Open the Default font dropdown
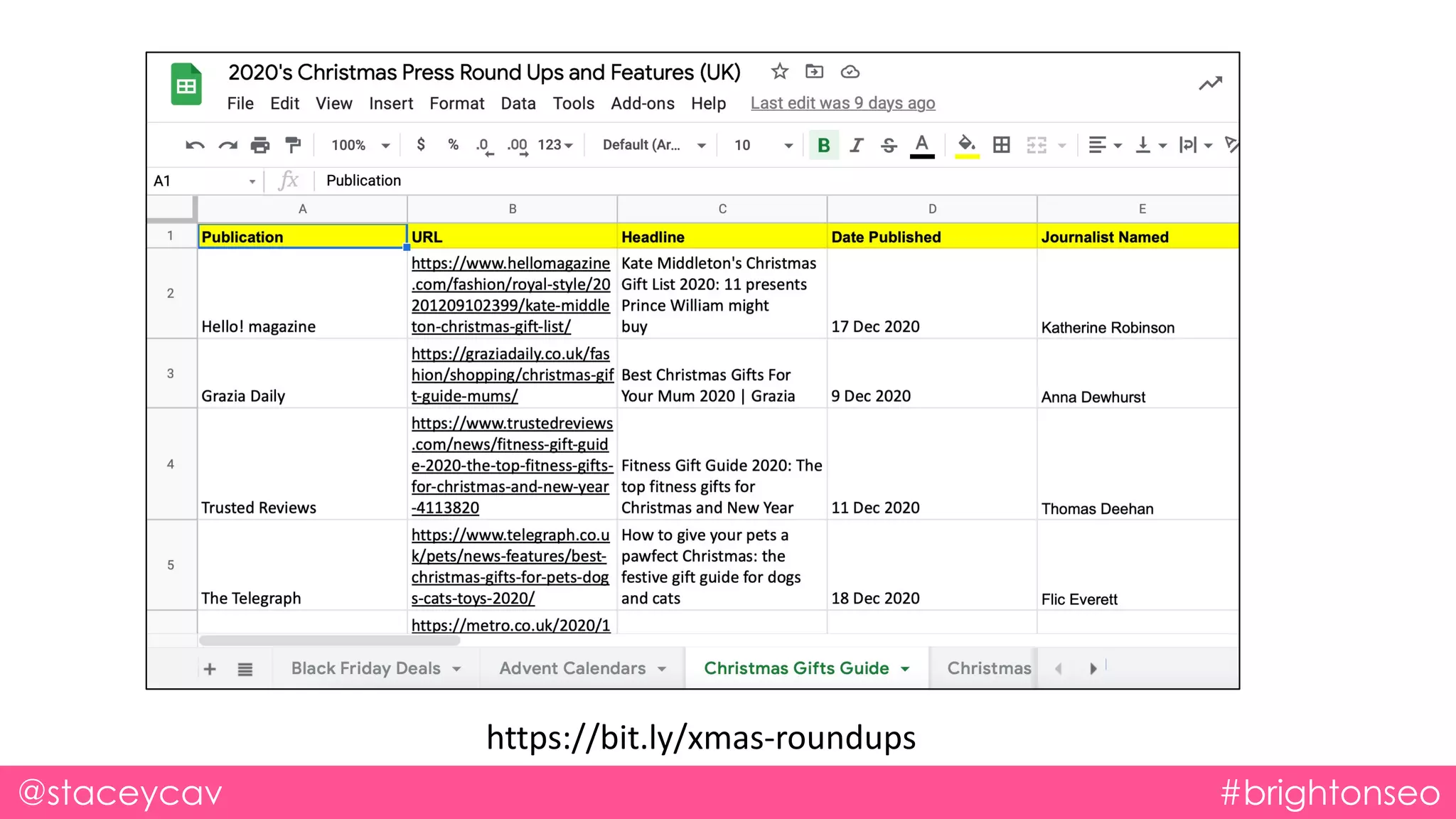The height and width of the screenshot is (819, 1456). coord(654,145)
